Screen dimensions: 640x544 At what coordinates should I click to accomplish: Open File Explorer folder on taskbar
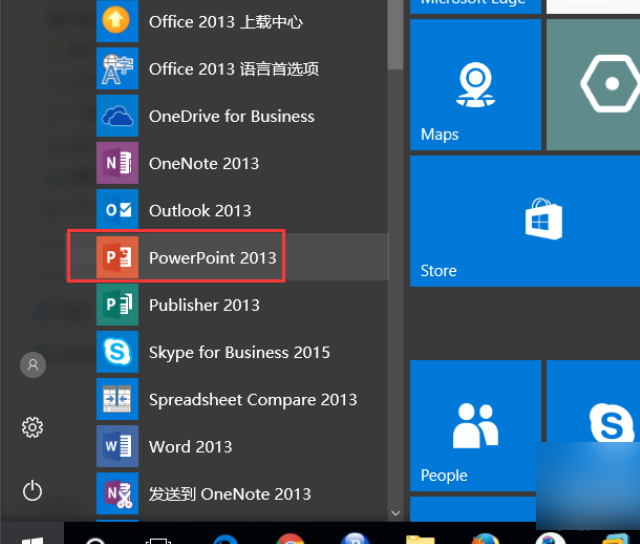(x=420, y=539)
